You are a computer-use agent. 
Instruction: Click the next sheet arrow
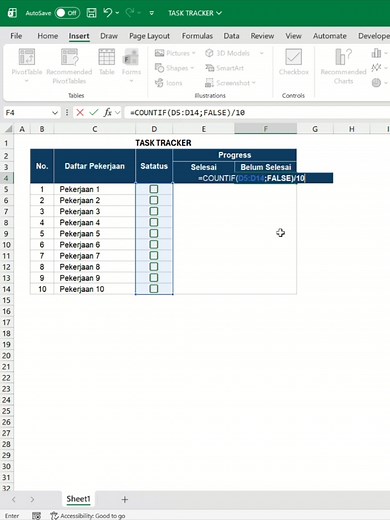click(x=32, y=499)
